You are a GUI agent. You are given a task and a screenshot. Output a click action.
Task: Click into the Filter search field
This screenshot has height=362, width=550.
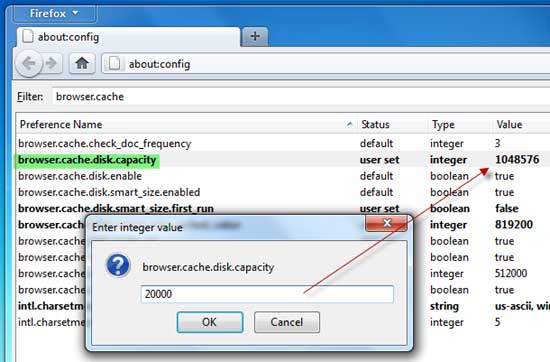301,96
